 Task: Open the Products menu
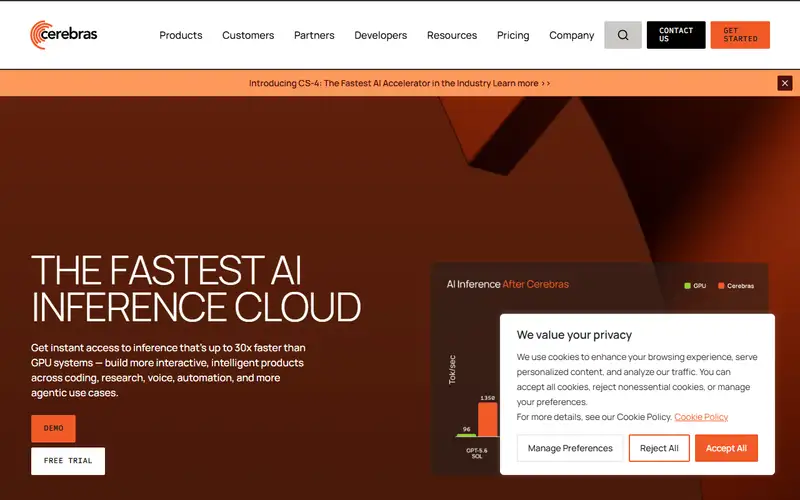point(181,35)
